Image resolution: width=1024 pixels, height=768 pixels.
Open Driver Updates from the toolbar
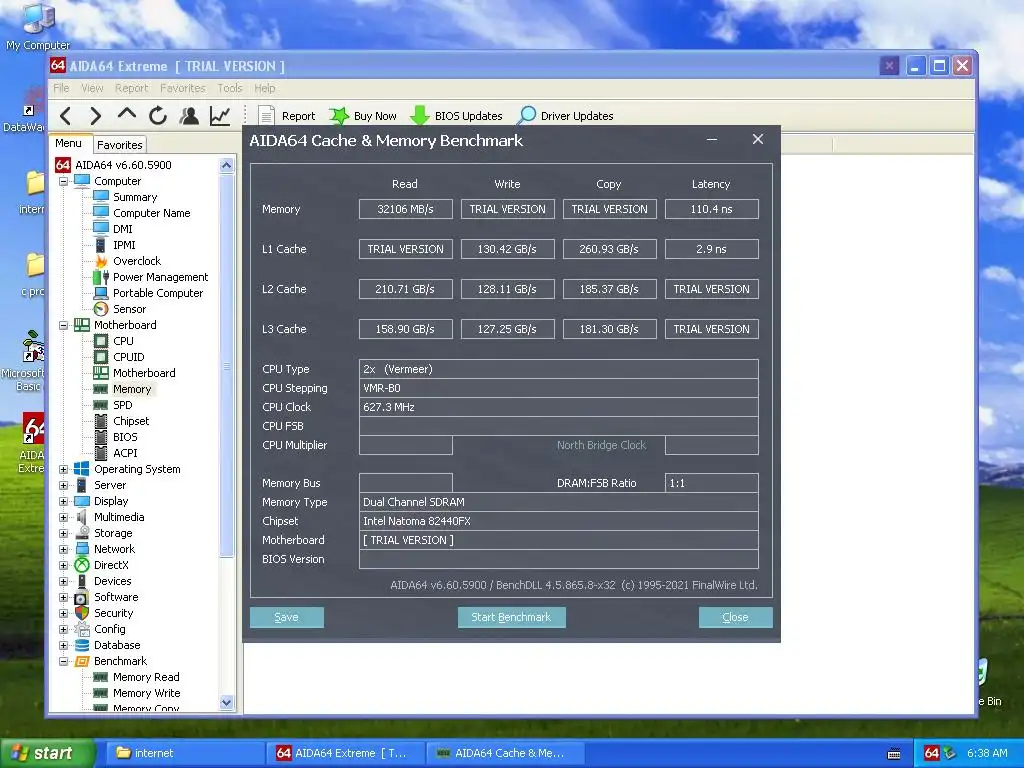click(x=565, y=116)
